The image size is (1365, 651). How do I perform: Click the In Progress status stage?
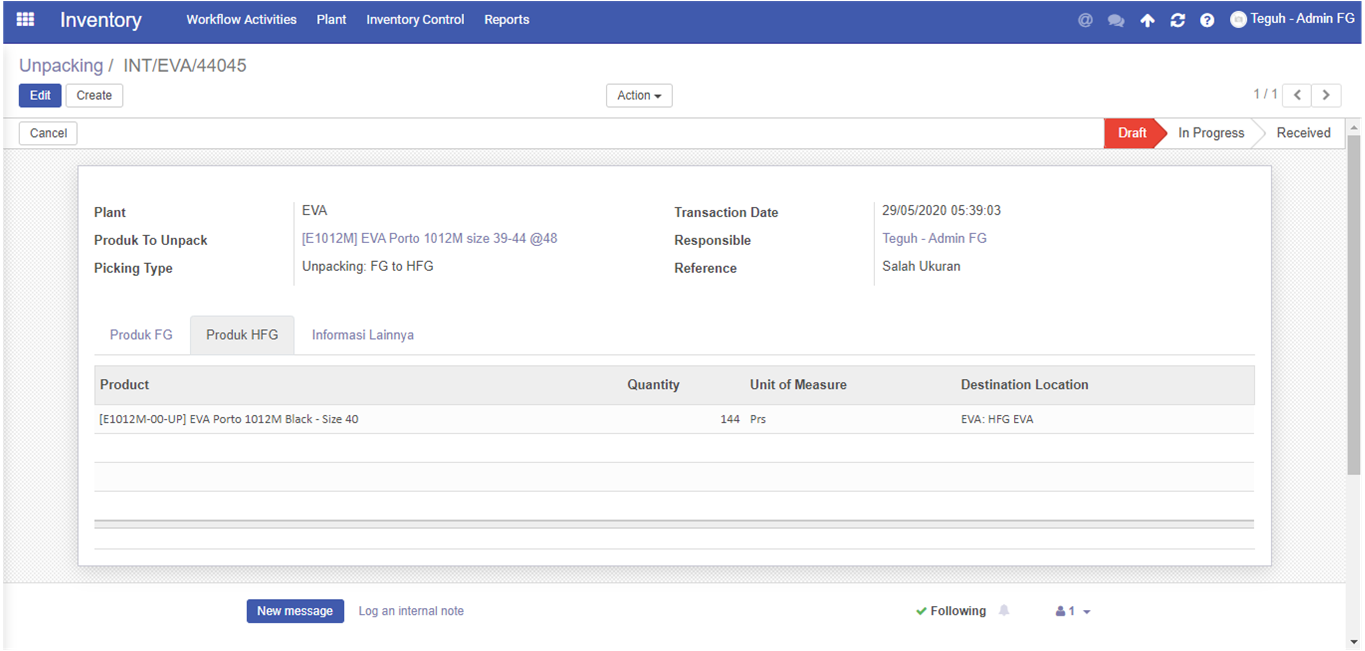click(x=1210, y=133)
